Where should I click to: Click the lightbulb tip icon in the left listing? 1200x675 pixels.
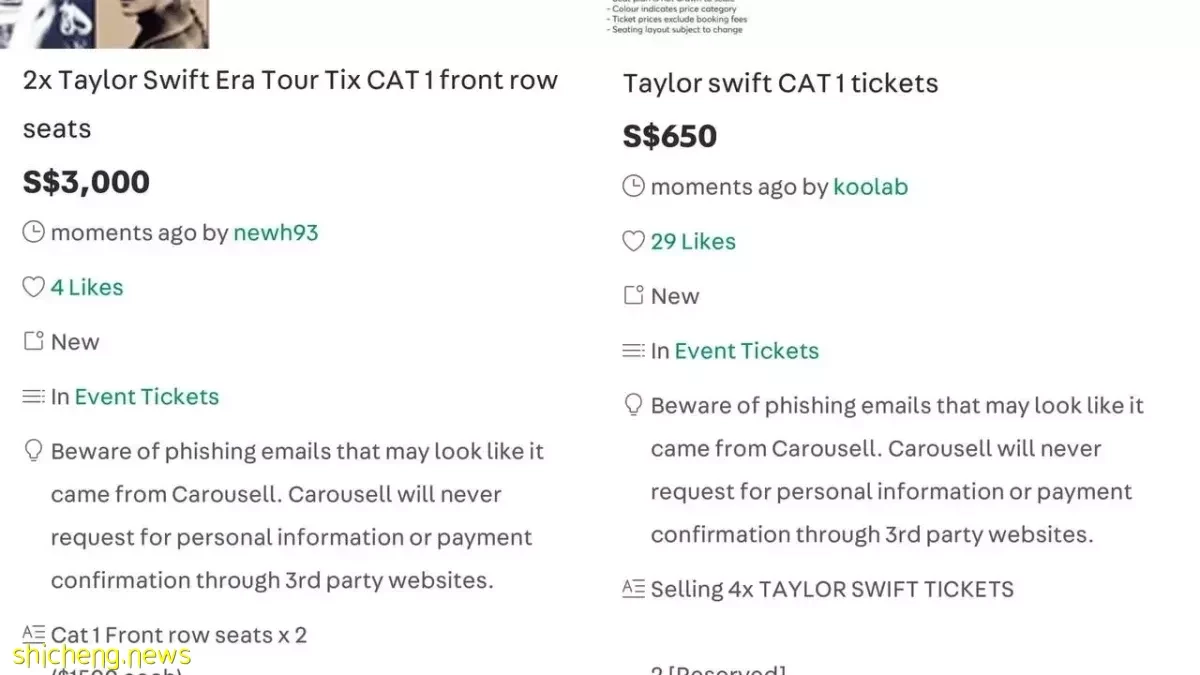pos(33,451)
